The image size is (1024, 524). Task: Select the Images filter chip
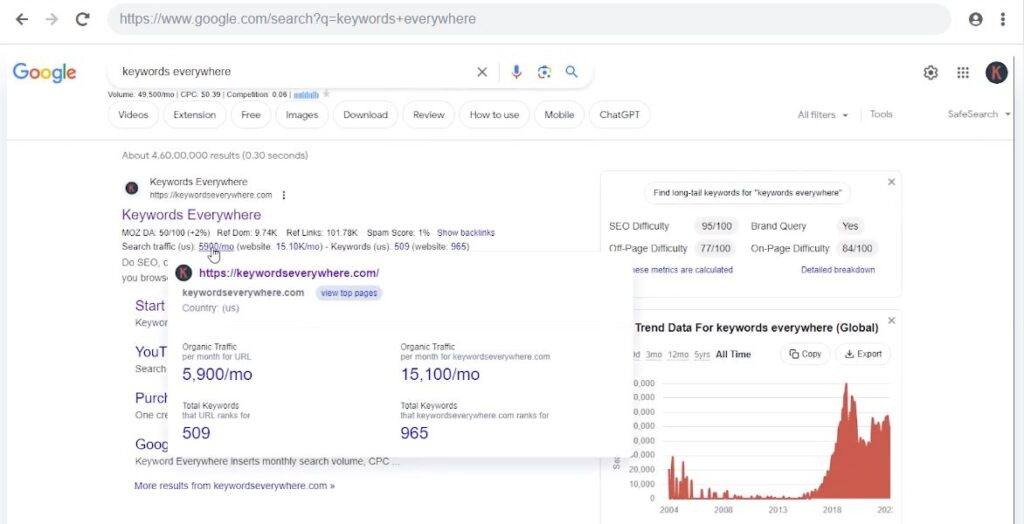click(302, 115)
